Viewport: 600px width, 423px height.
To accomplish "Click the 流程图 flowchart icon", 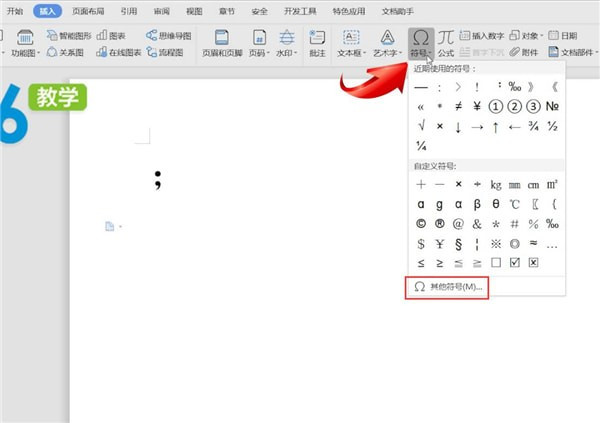I will [x=161, y=51].
